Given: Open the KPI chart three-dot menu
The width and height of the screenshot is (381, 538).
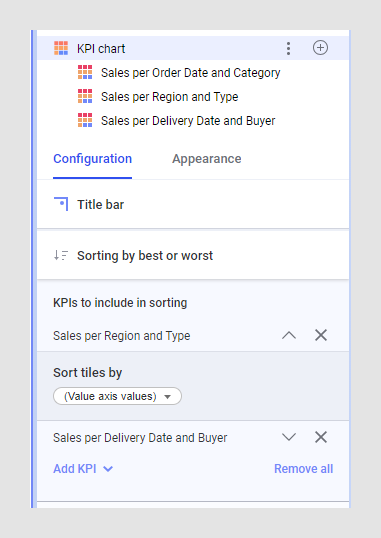Looking at the screenshot, I should (288, 48).
